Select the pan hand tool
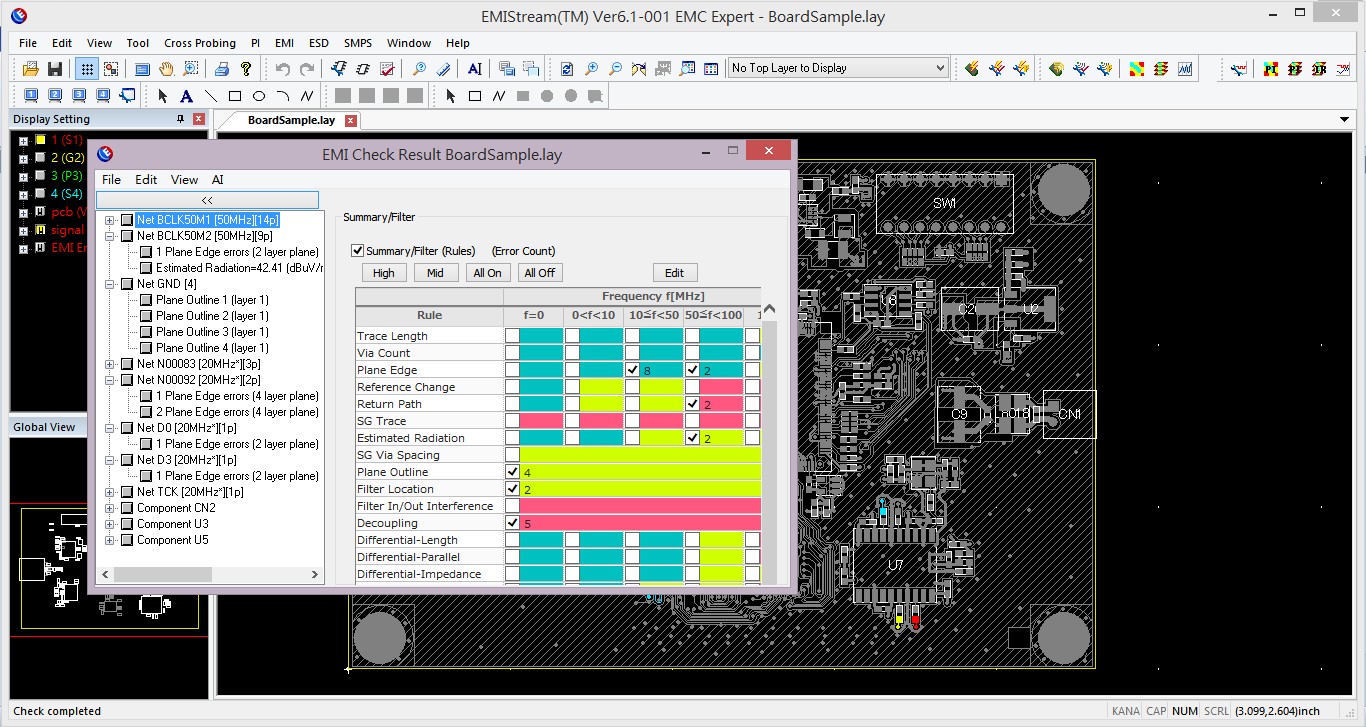 tap(166, 68)
